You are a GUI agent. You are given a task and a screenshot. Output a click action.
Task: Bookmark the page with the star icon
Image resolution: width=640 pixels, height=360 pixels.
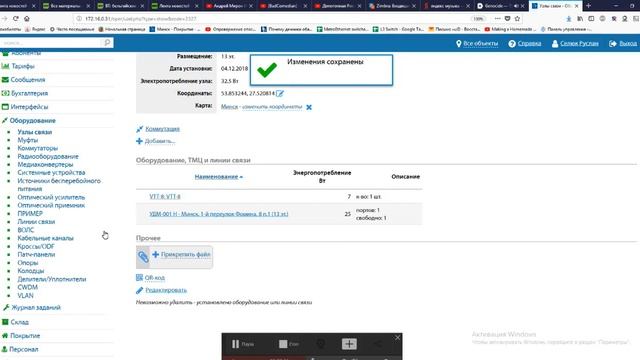point(517,18)
